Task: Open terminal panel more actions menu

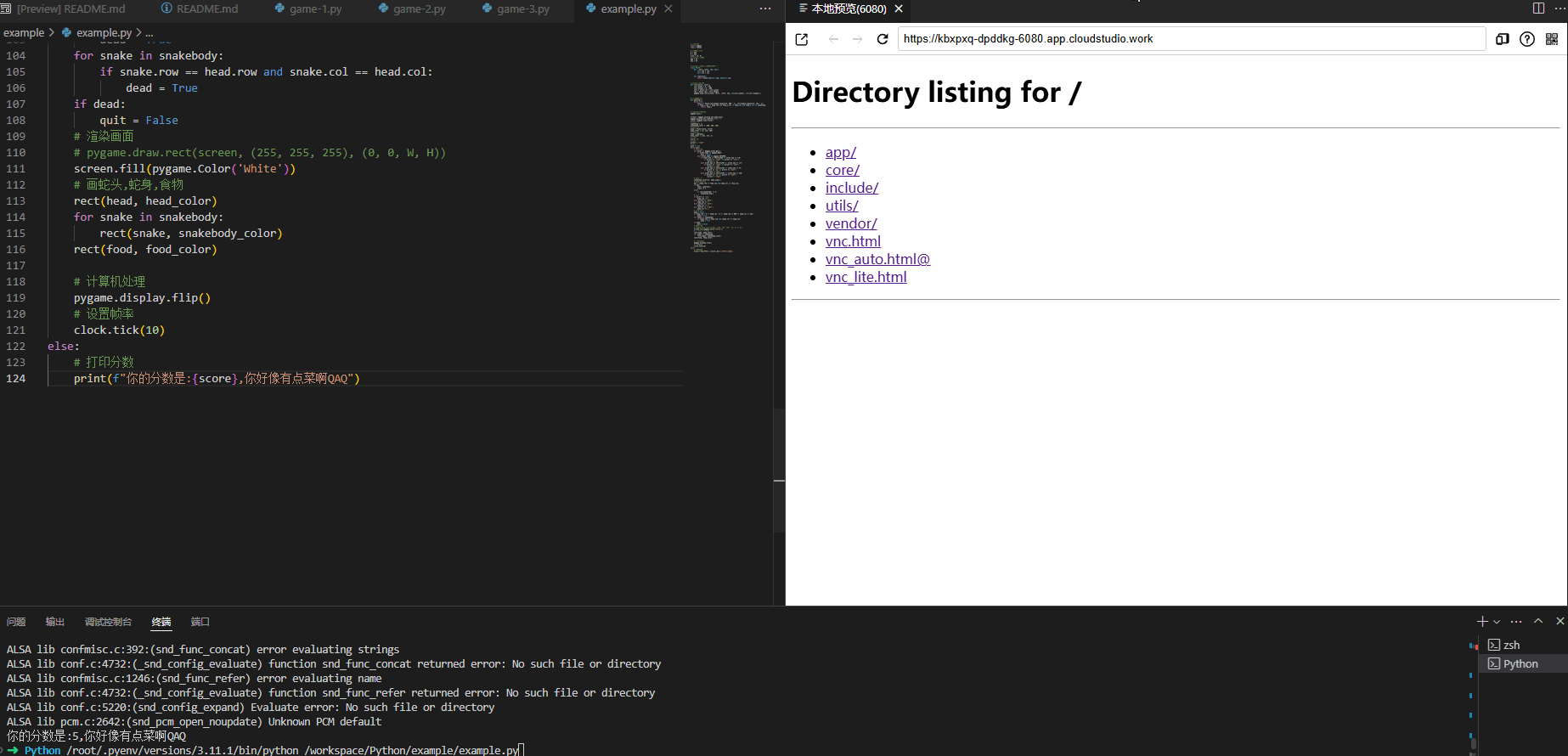Action: pyautogui.click(x=1516, y=622)
